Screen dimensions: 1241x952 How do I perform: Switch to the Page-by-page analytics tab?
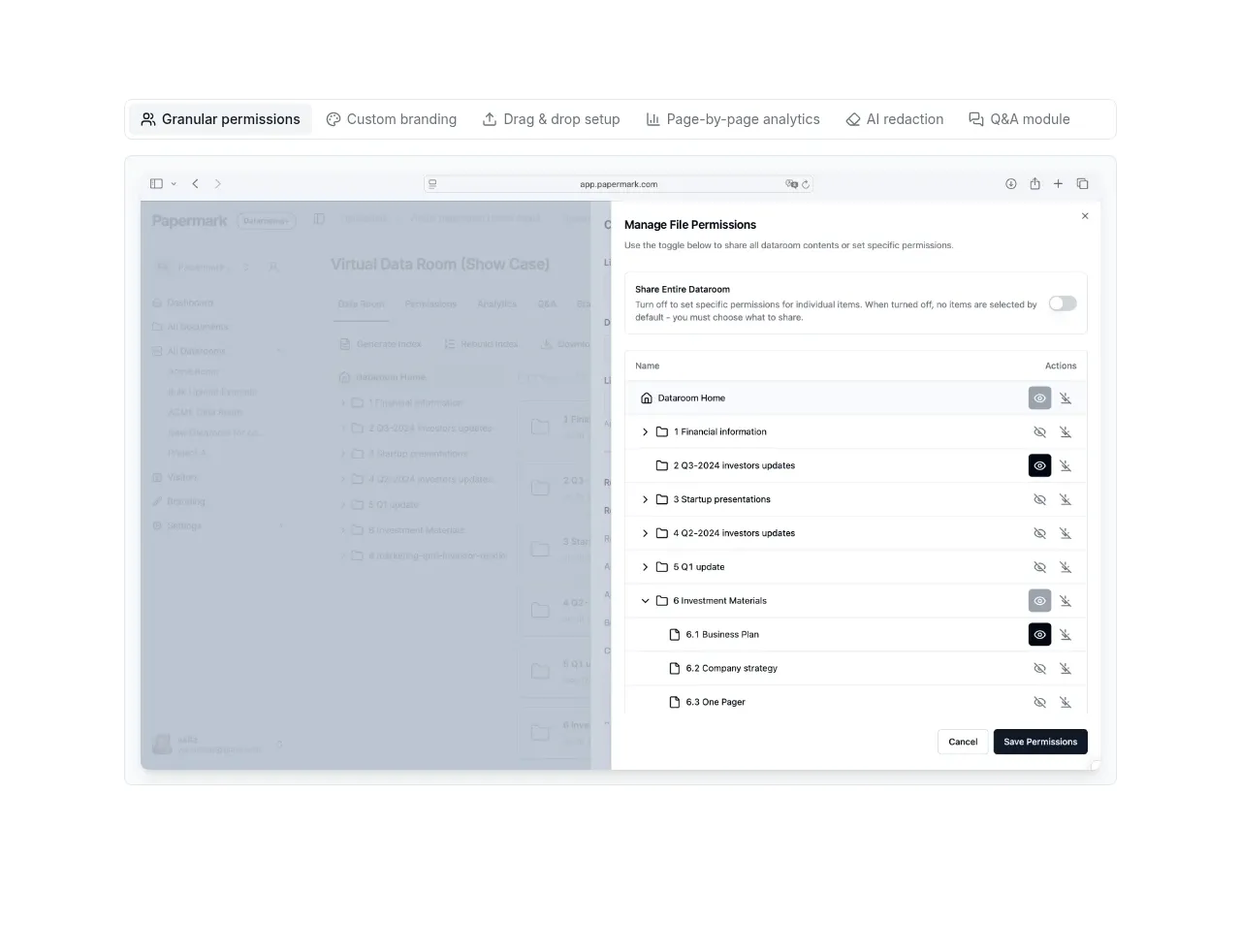coord(733,119)
